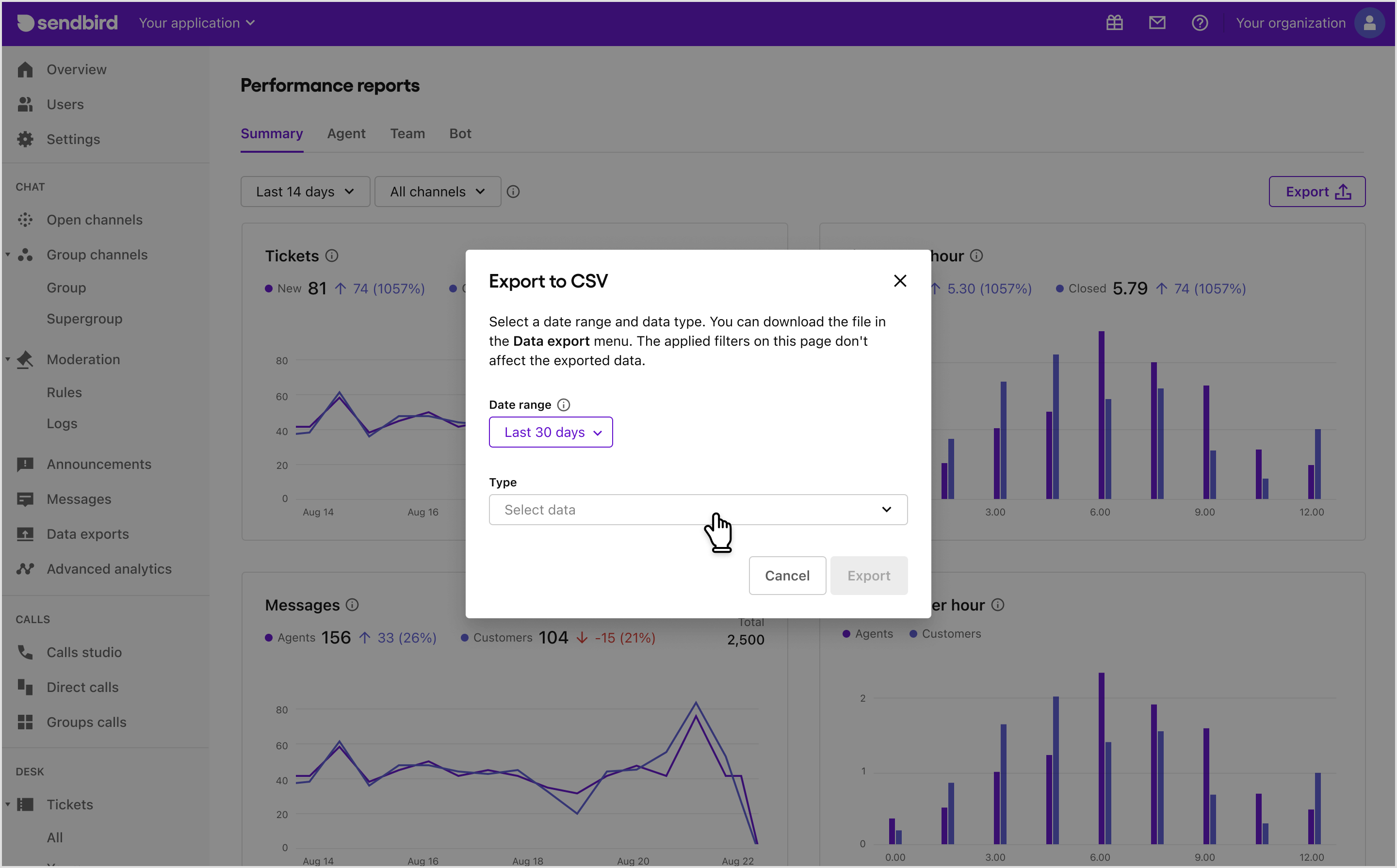Click the help question mark icon
The image size is (1397, 868).
1199,23
